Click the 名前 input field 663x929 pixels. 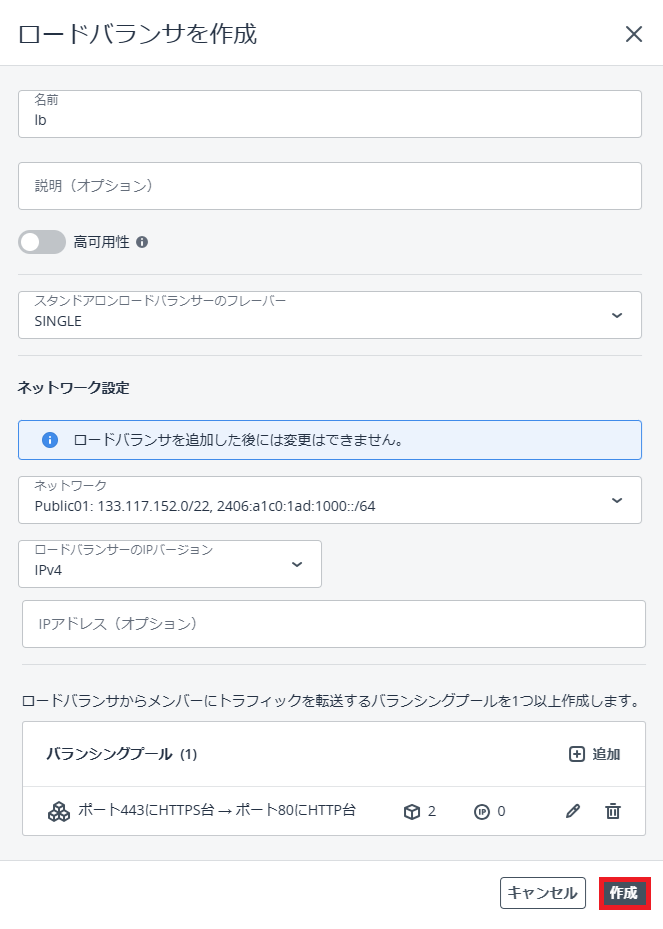(x=330, y=119)
